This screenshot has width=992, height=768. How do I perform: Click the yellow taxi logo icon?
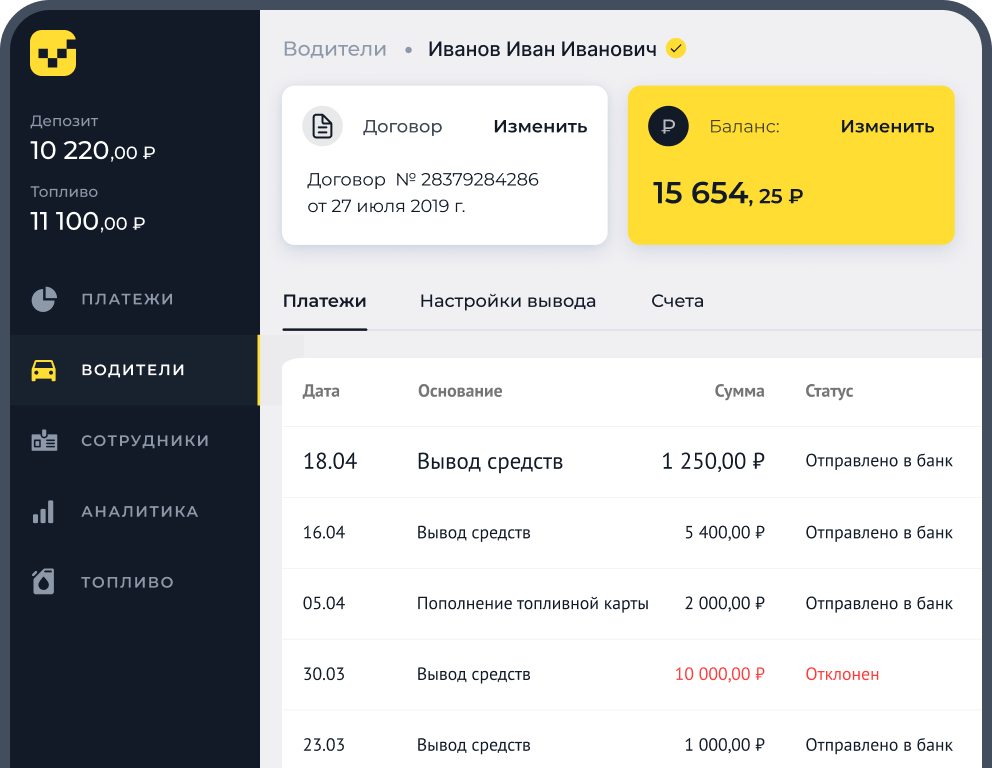click(53, 53)
